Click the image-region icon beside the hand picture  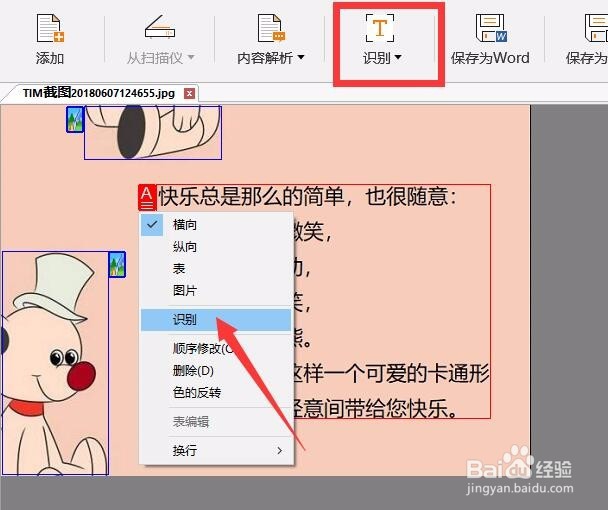tap(75, 120)
